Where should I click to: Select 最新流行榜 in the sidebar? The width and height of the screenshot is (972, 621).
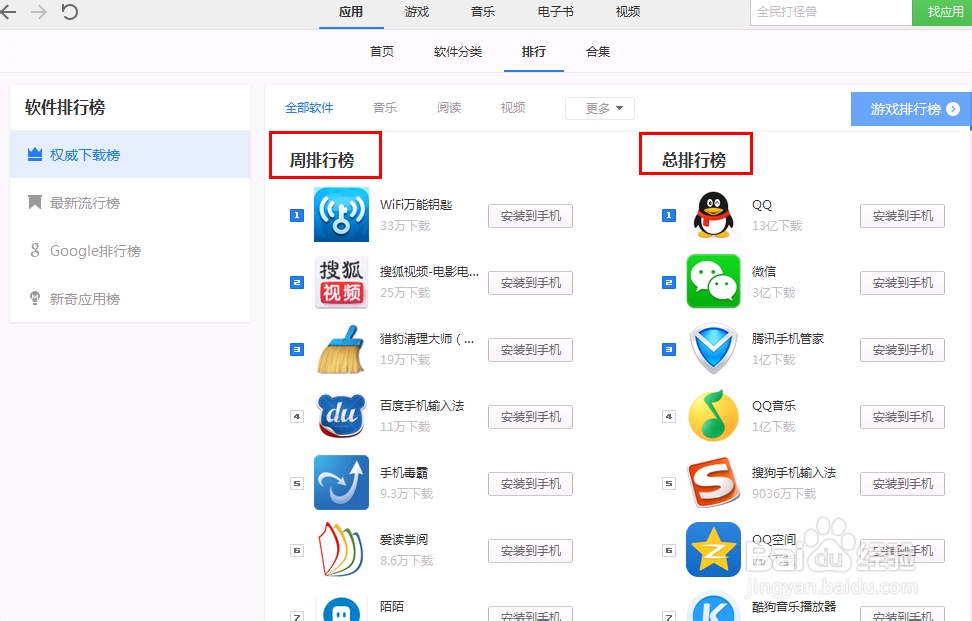[x=85, y=203]
